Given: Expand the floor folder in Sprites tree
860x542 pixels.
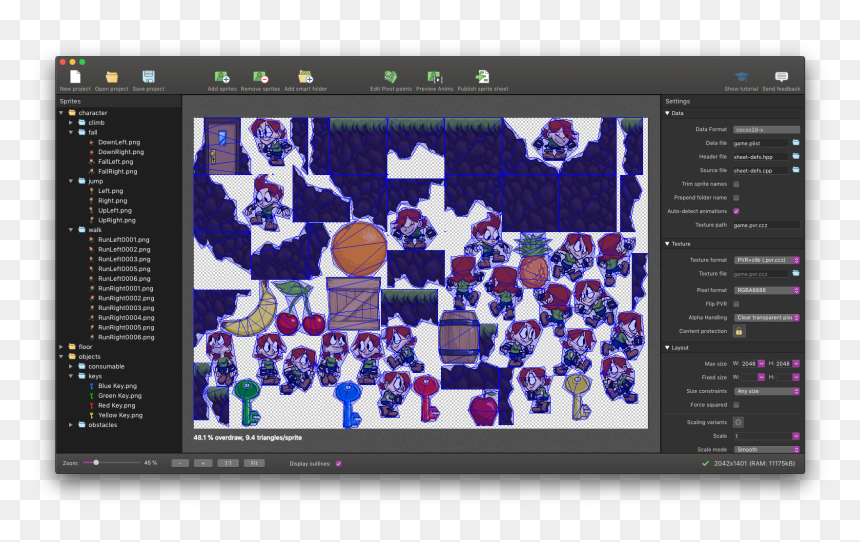Looking at the screenshot, I should (61, 347).
